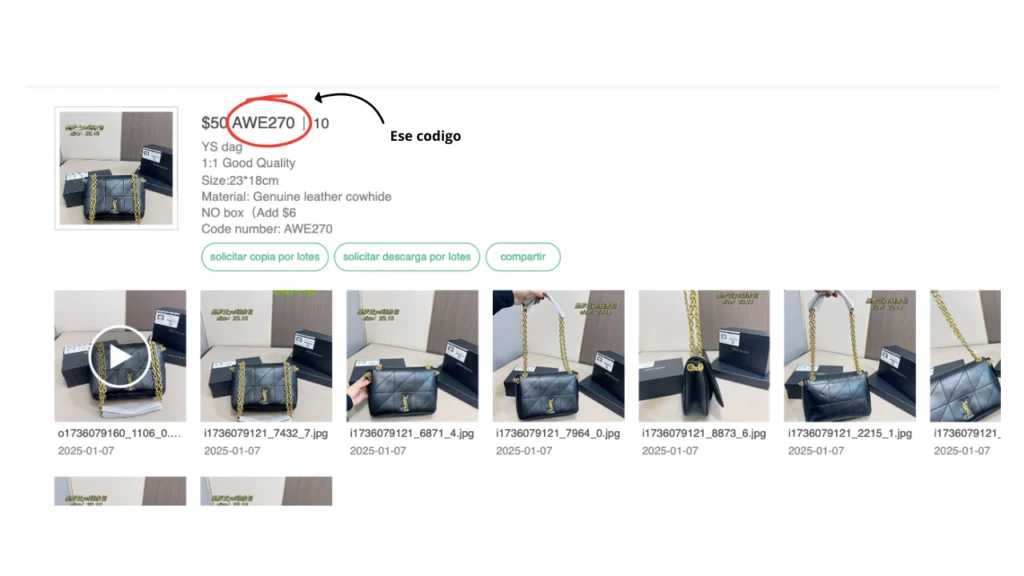Open image i1736079121_2215_1.jpg thumbnail
1024x576 pixels.
pyautogui.click(x=850, y=357)
